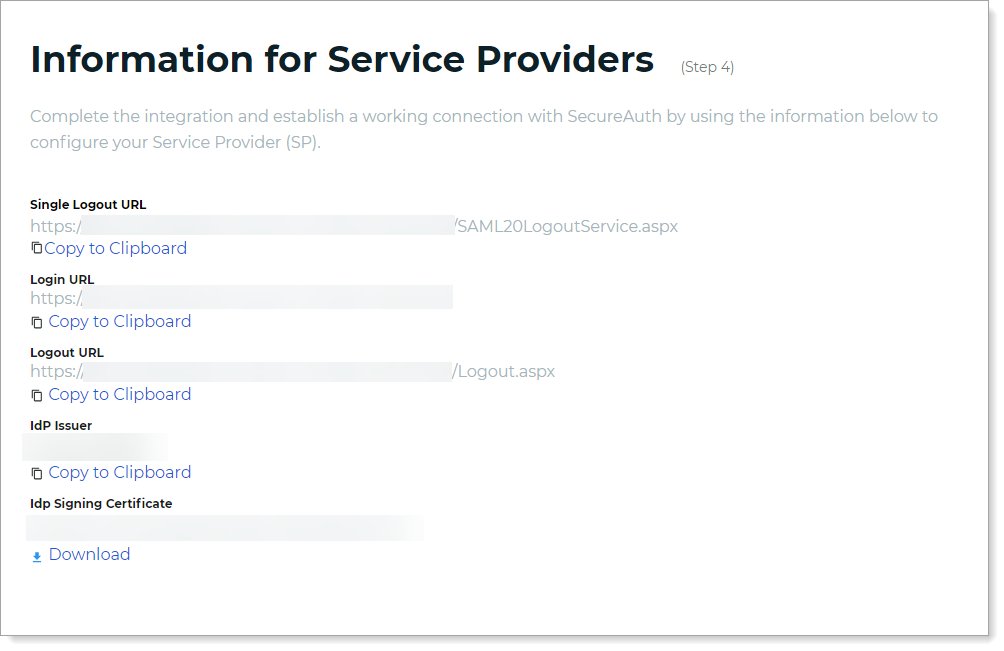Click the blurred Idp Signing Certificate value
This screenshot has width=1004, height=651.
click(x=225, y=527)
